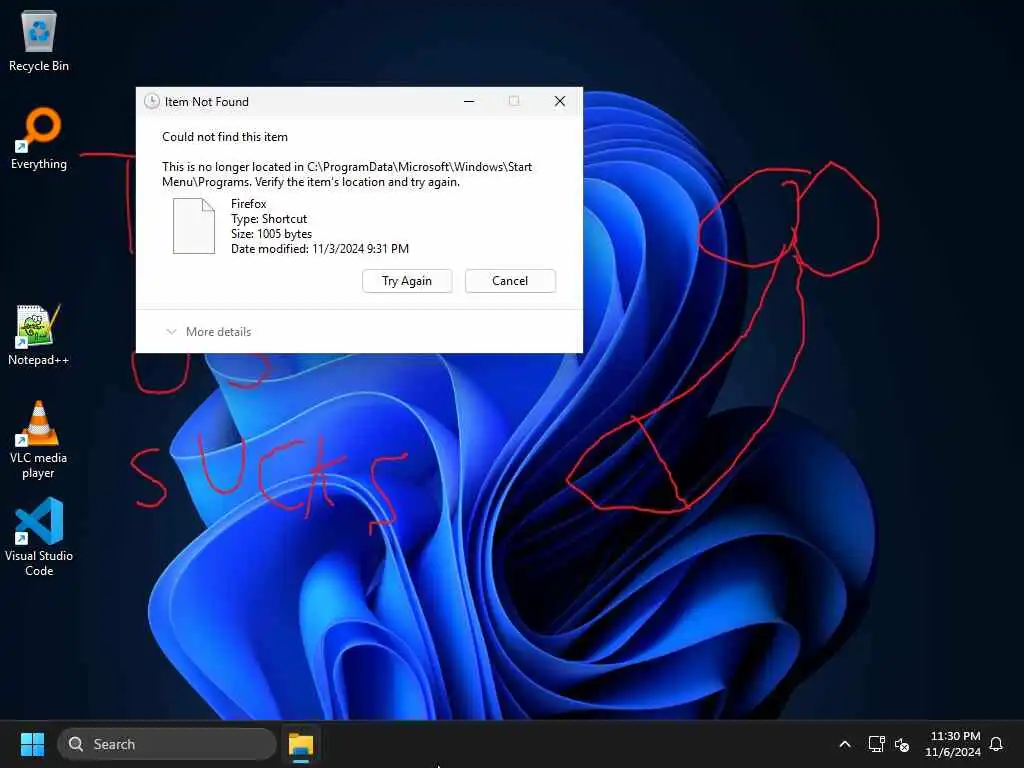Select the VLC media player shortcut
Screen dimensions: 1024x768
click(39, 440)
